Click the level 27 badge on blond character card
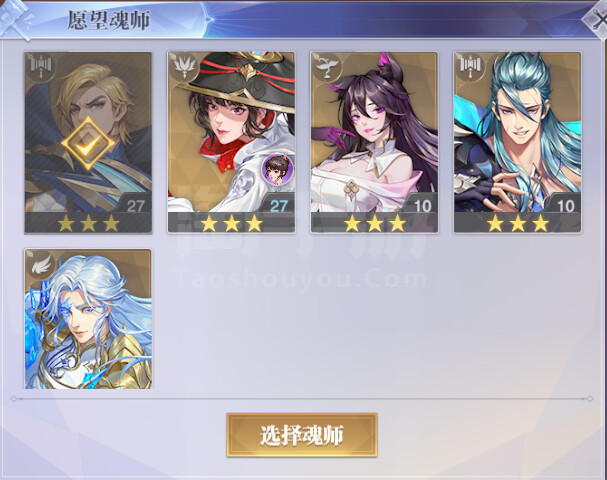 click(x=135, y=205)
